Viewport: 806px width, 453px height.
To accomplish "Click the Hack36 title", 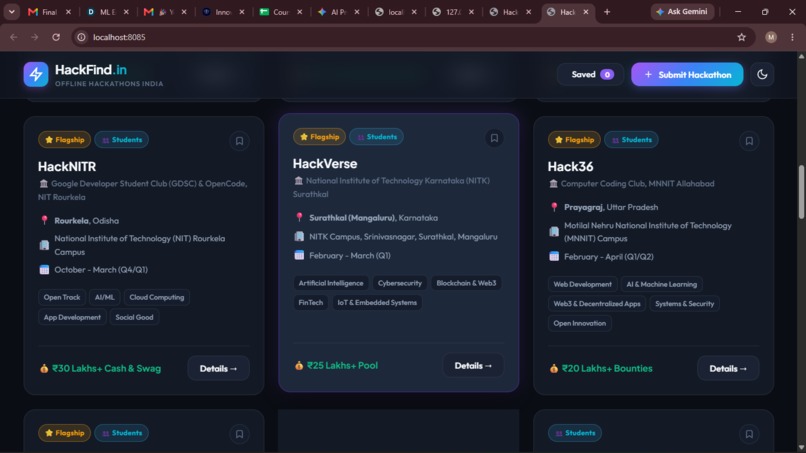I will 570,167.
